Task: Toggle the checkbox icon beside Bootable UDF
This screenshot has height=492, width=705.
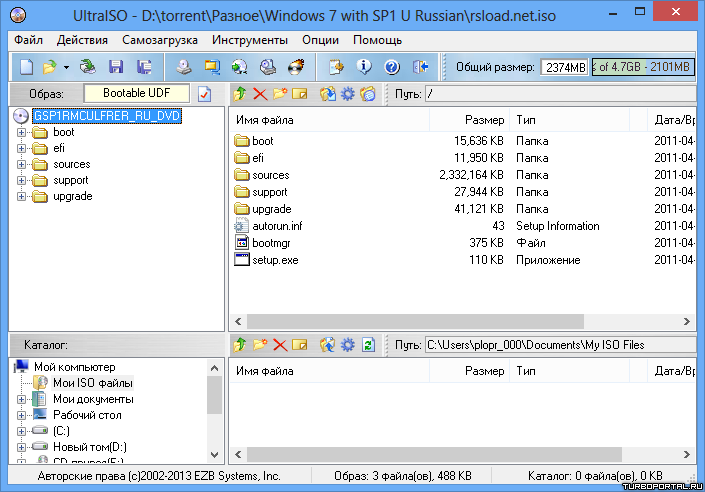Action: (205, 94)
